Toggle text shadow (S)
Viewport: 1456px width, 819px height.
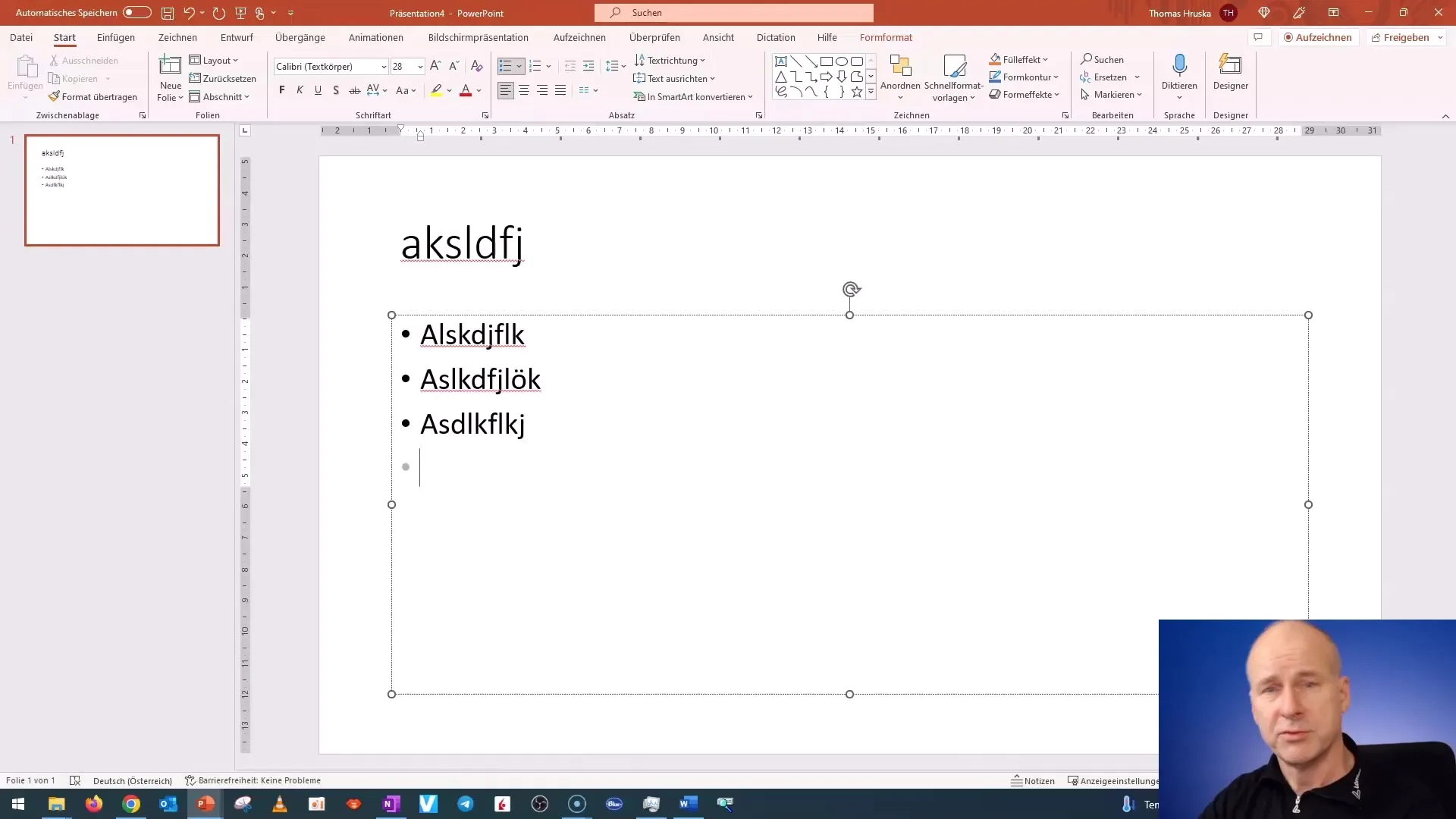336,90
